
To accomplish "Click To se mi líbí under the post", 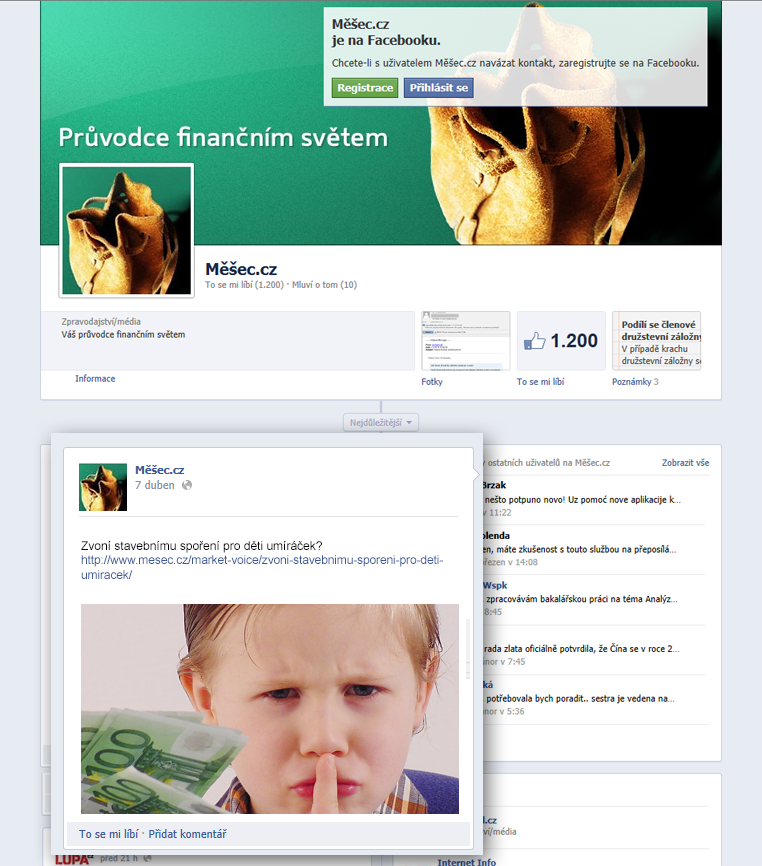I will click(108, 834).
